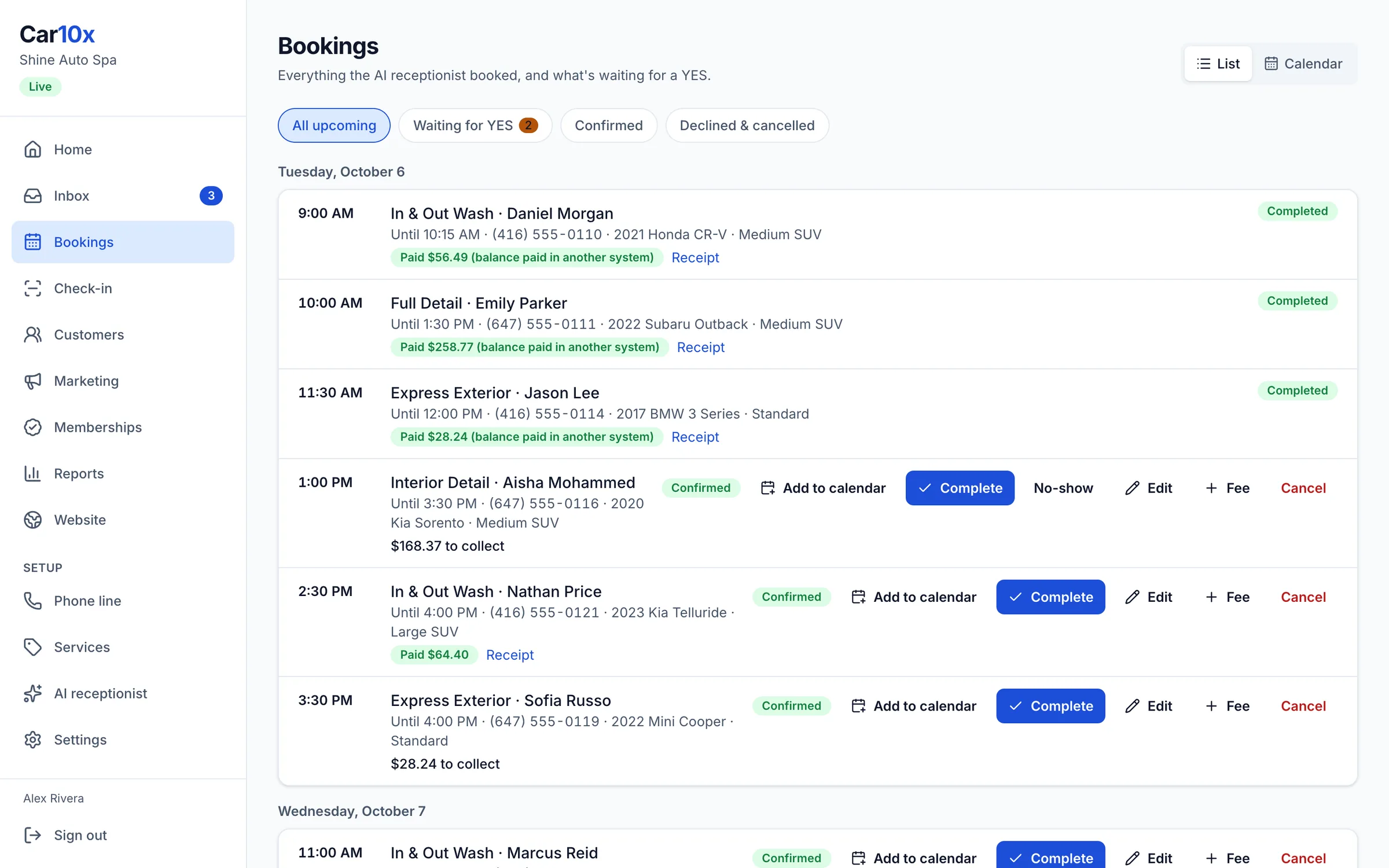The height and width of the screenshot is (868, 1389).
Task: Open Services tag icon
Action: pyautogui.click(x=33, y=647)
